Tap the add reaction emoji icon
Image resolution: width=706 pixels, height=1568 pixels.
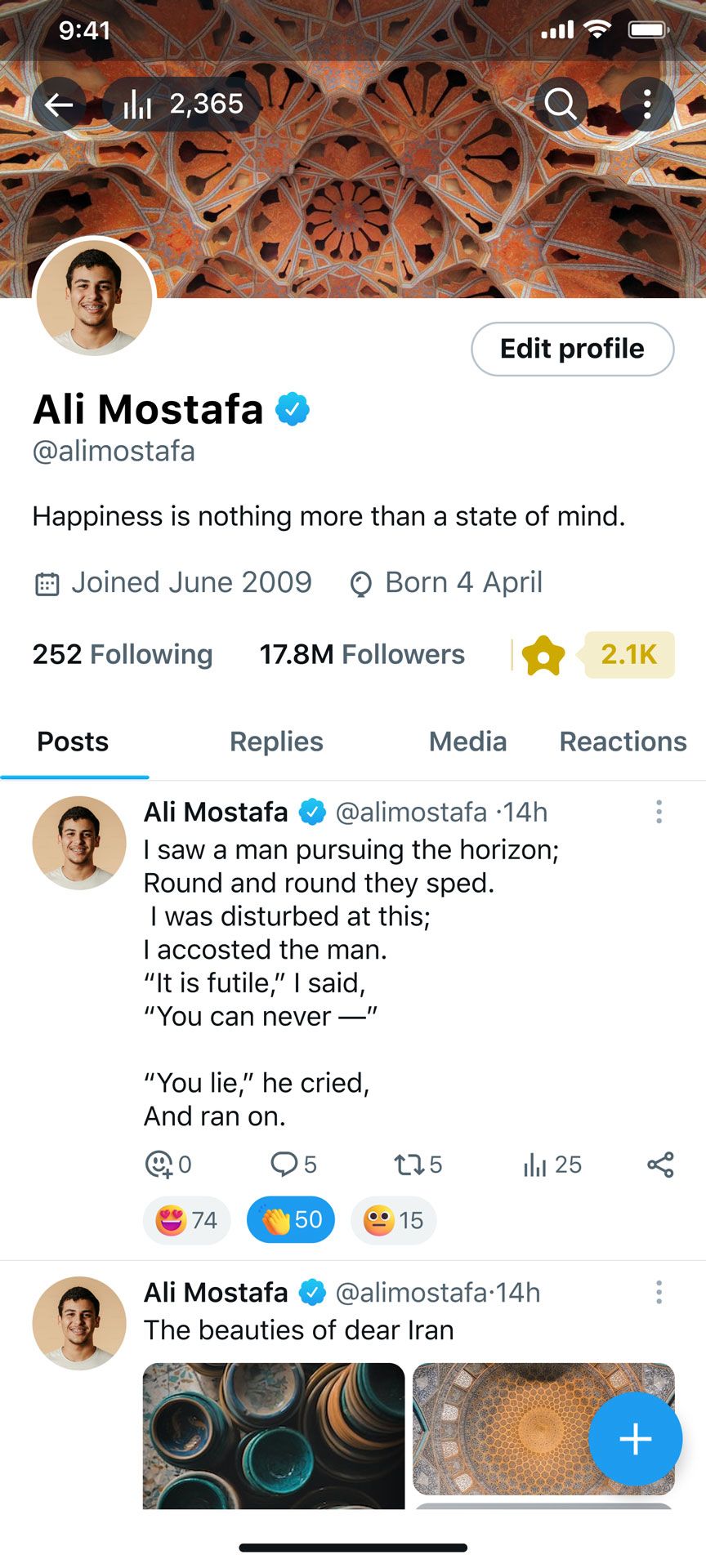click(x=159, y=1164)
